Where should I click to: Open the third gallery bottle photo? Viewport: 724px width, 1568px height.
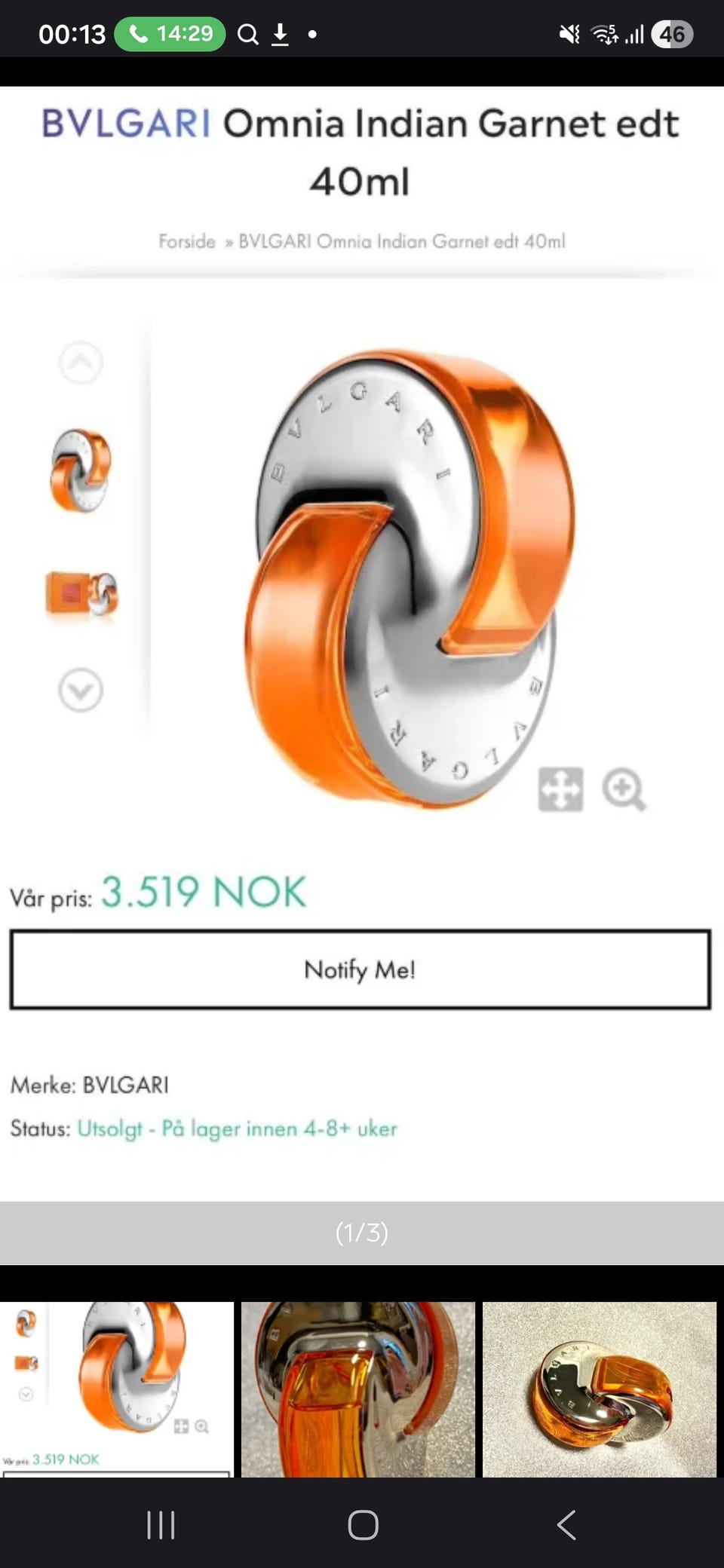click(600, 1389)
